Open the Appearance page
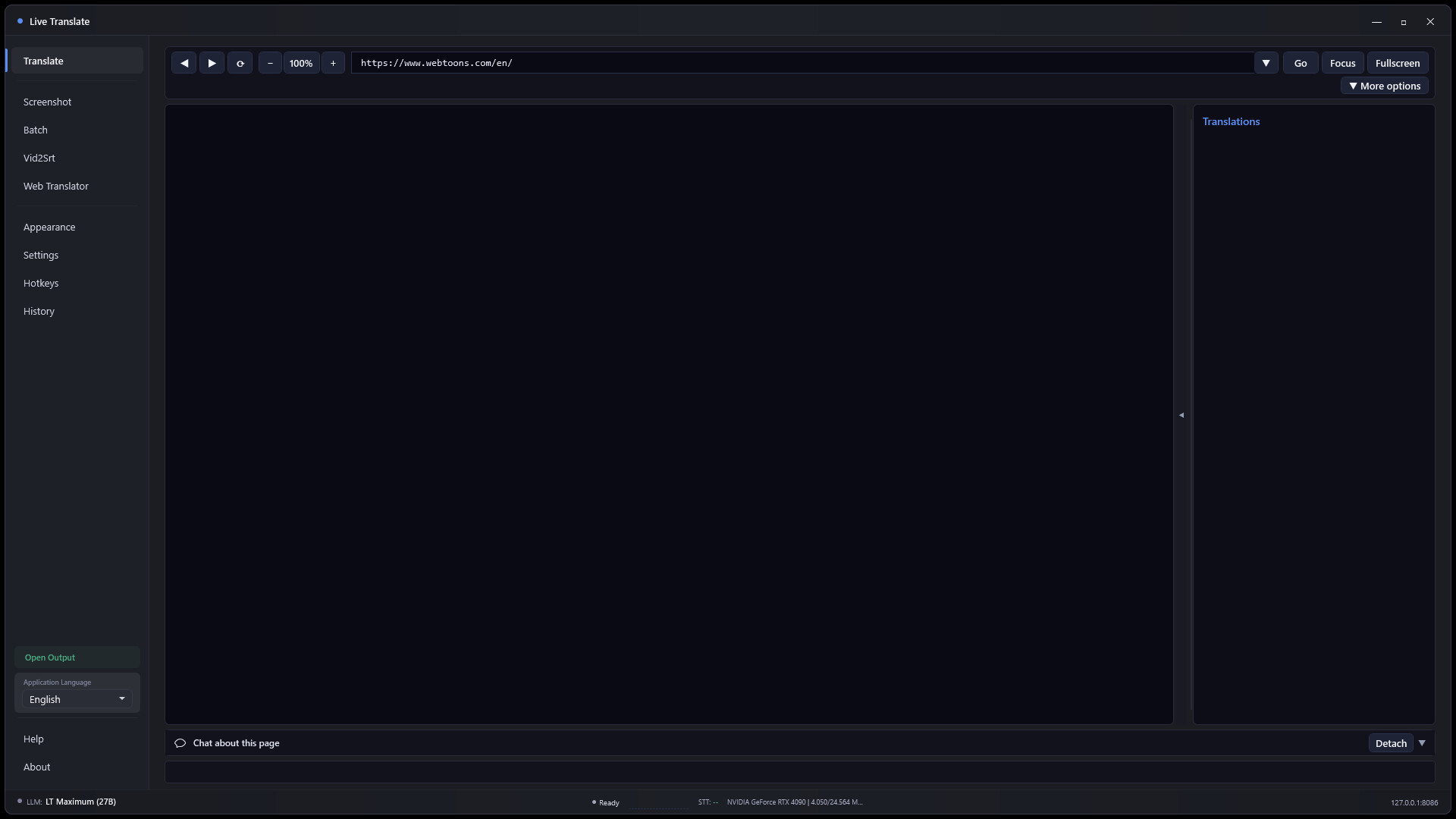 tap(77, 227)
